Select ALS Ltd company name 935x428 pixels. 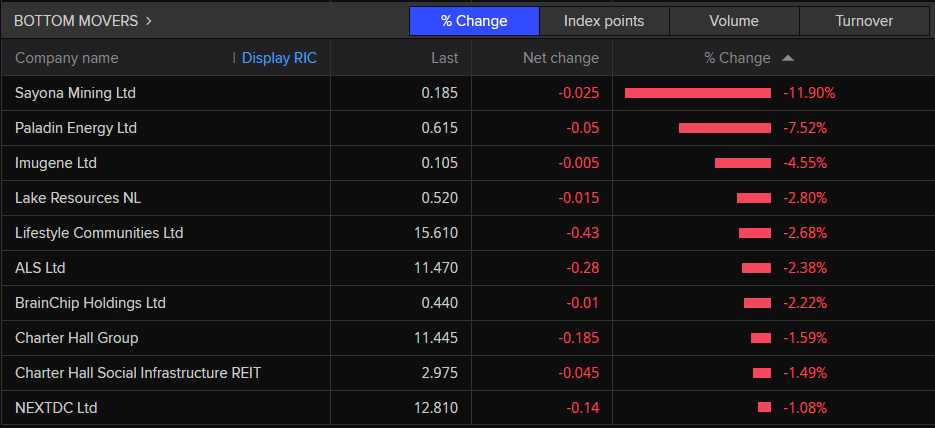pyautogui.click(x=40, y=268)
